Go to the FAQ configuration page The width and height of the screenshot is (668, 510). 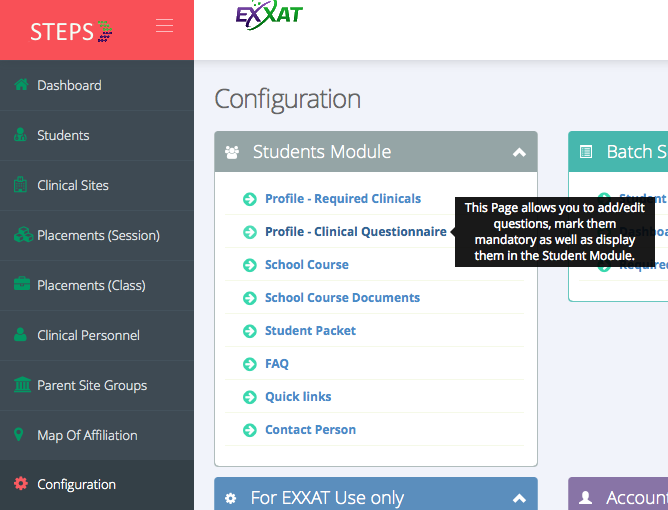pyautogui.click(x=277, y=364)
